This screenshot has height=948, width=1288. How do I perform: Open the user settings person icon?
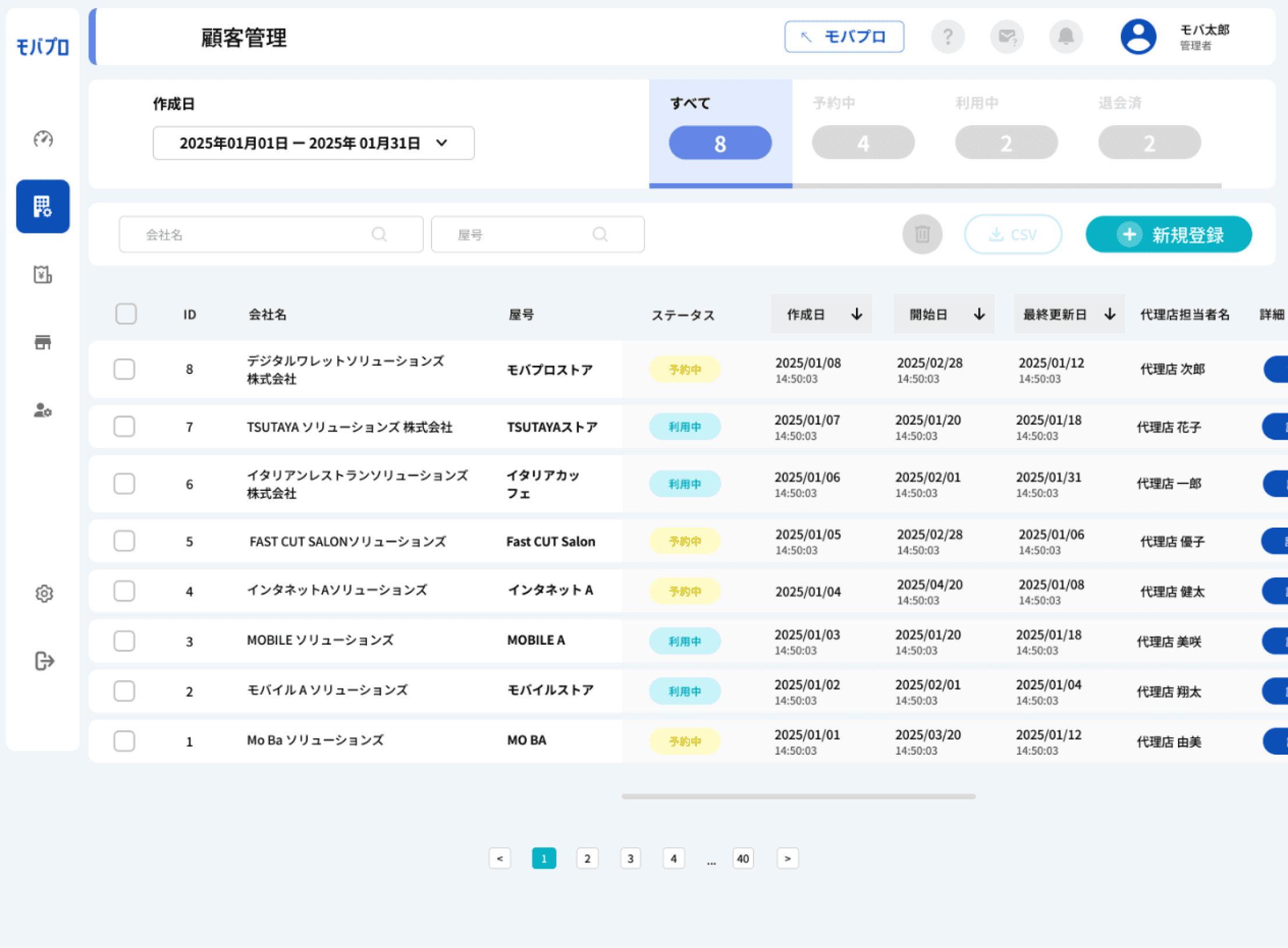point(43,411)
